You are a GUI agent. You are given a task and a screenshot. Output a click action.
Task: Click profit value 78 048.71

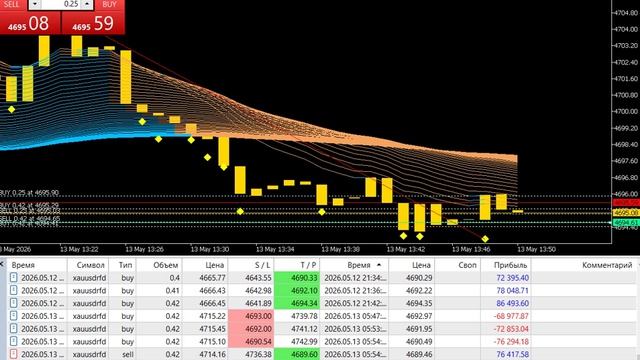(512, 291)
